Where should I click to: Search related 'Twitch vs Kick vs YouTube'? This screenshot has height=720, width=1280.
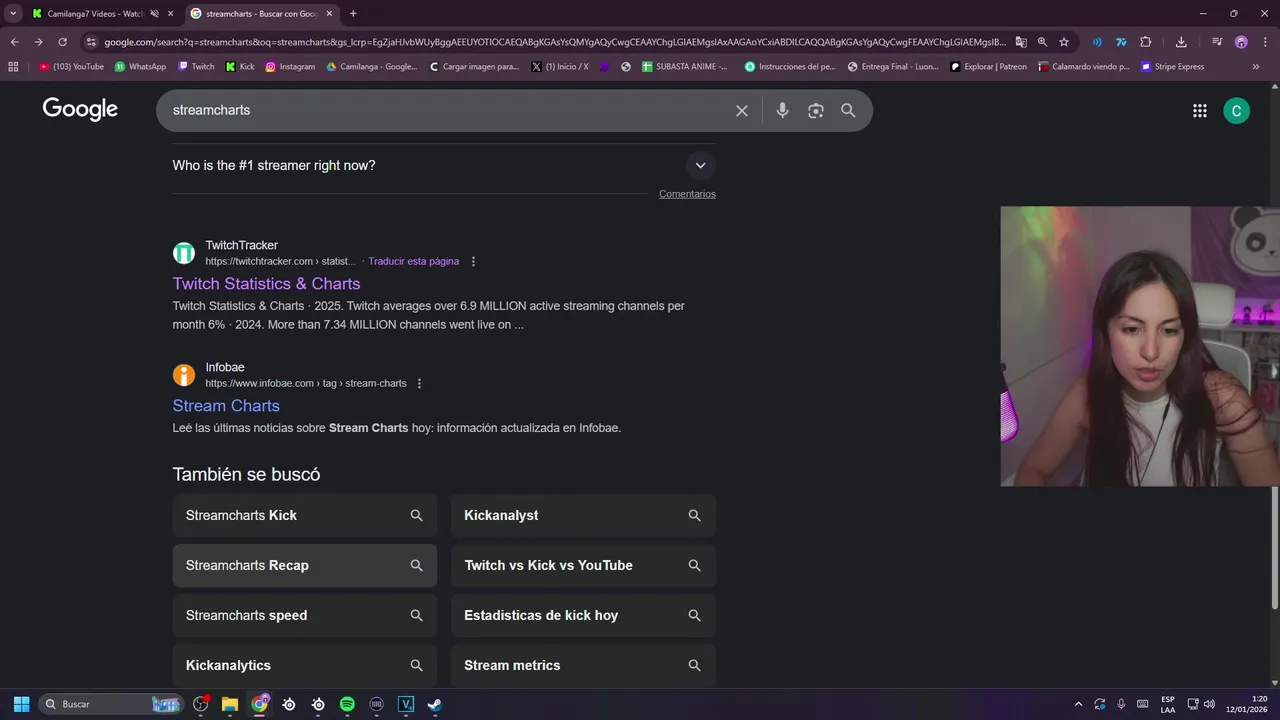point(583,566)
